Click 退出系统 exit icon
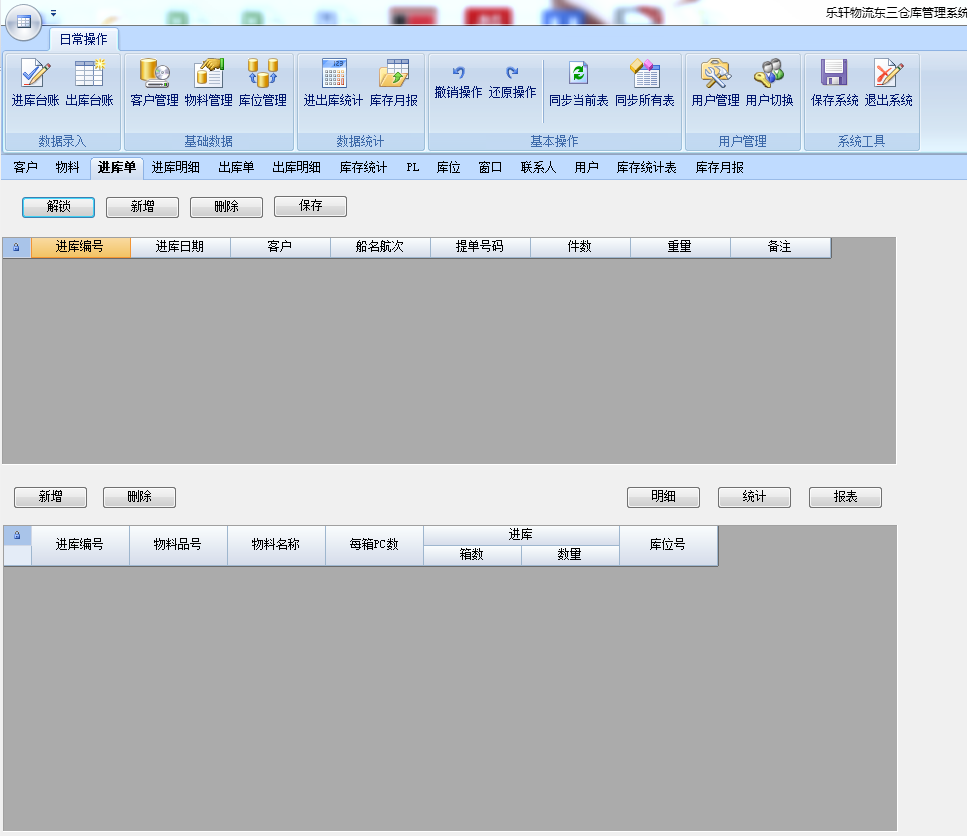967x836 pixels. point(888,83)
